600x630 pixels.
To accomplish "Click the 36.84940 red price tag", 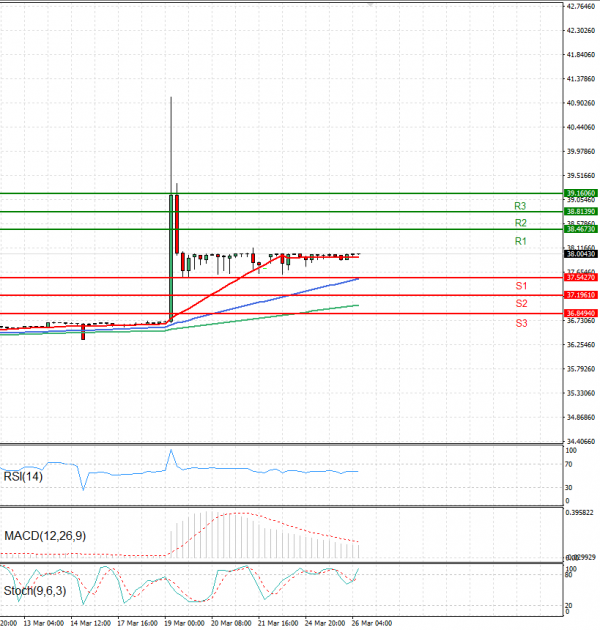I will 580,313.
